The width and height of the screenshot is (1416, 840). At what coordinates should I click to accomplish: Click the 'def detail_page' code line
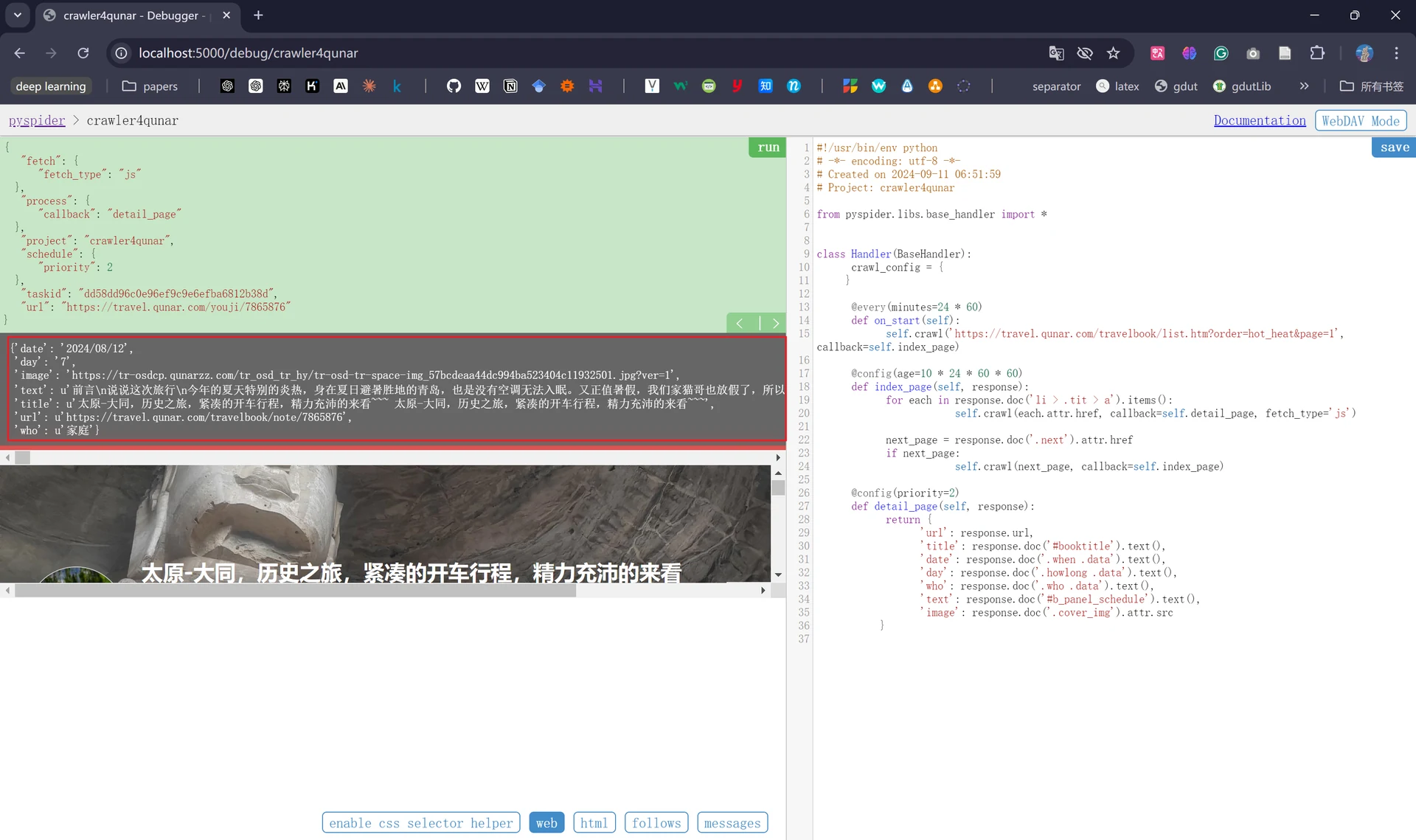tap(943, 506)
